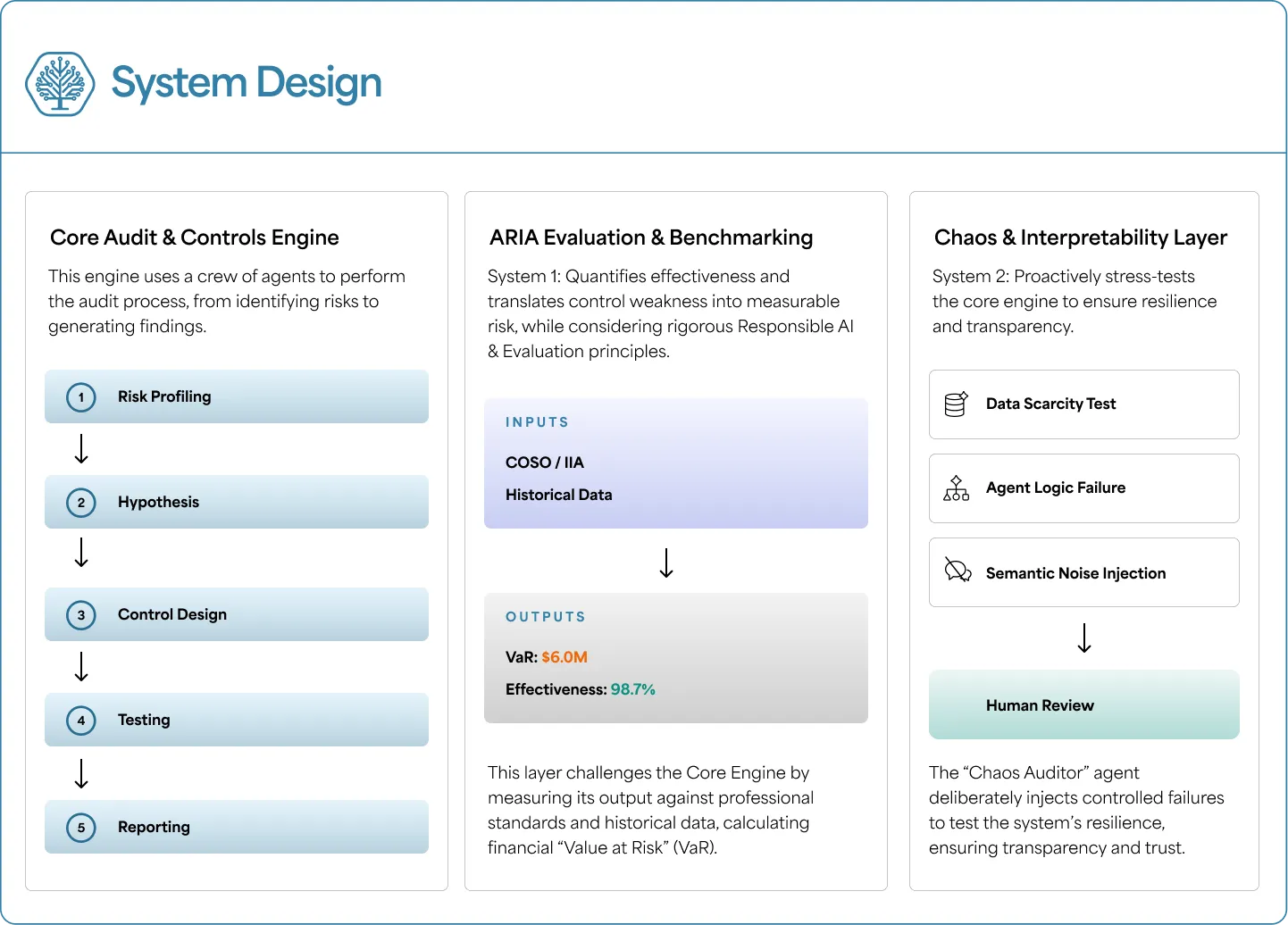The height and width of the screenshot is (925, 1288).
Task: Select the Reporting step bar
Action: [237, 827]
